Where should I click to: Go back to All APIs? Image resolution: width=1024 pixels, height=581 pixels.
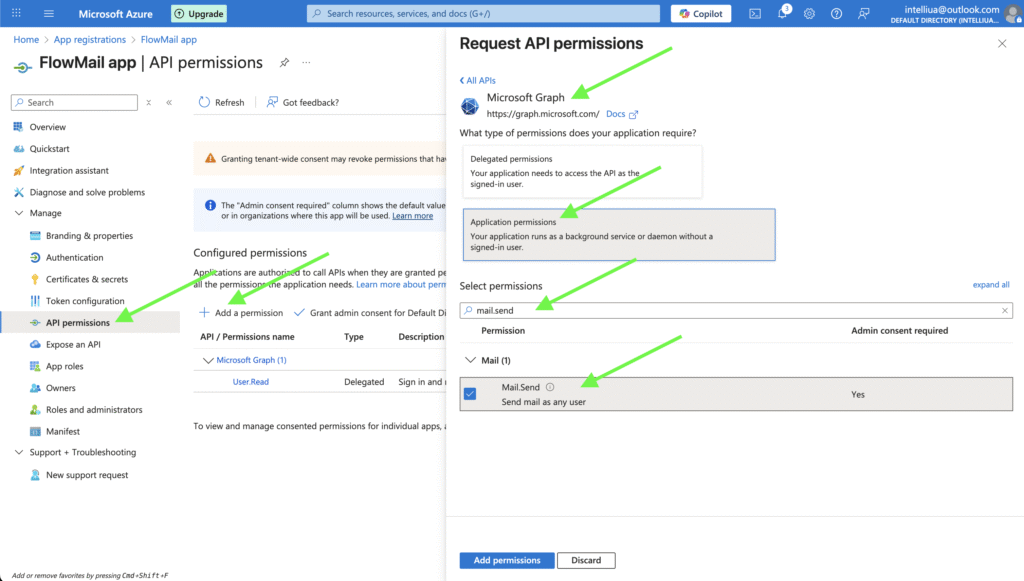click(x=477, y=80)
